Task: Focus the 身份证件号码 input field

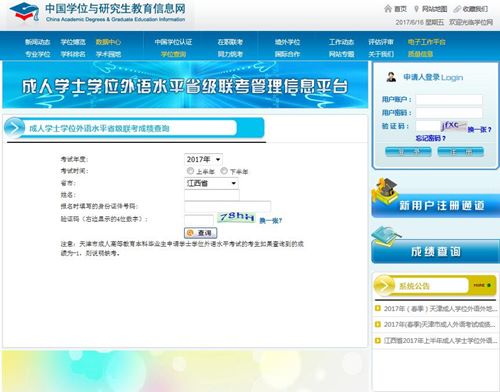Action: click(228, 206)
